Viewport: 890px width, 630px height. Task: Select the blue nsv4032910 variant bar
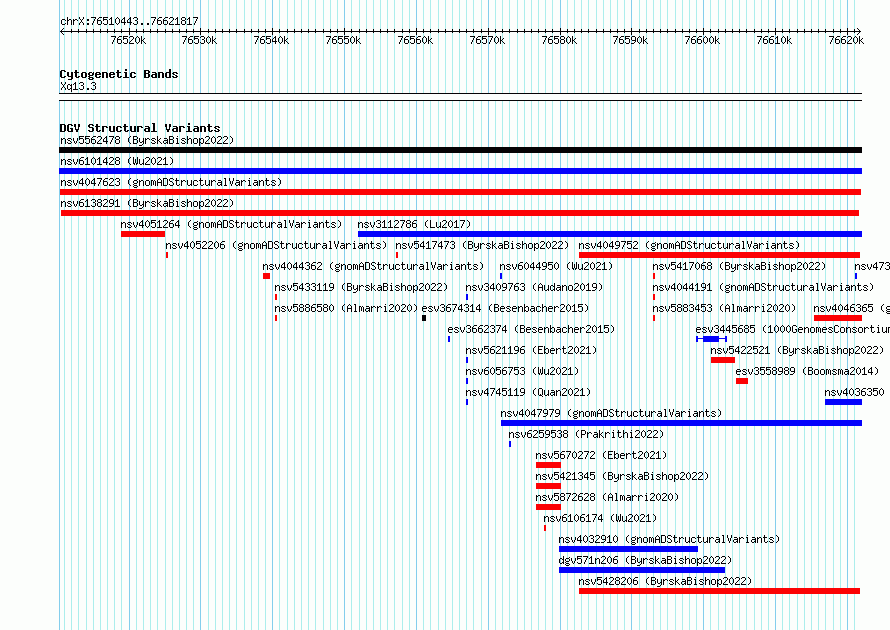coord(628,549)
